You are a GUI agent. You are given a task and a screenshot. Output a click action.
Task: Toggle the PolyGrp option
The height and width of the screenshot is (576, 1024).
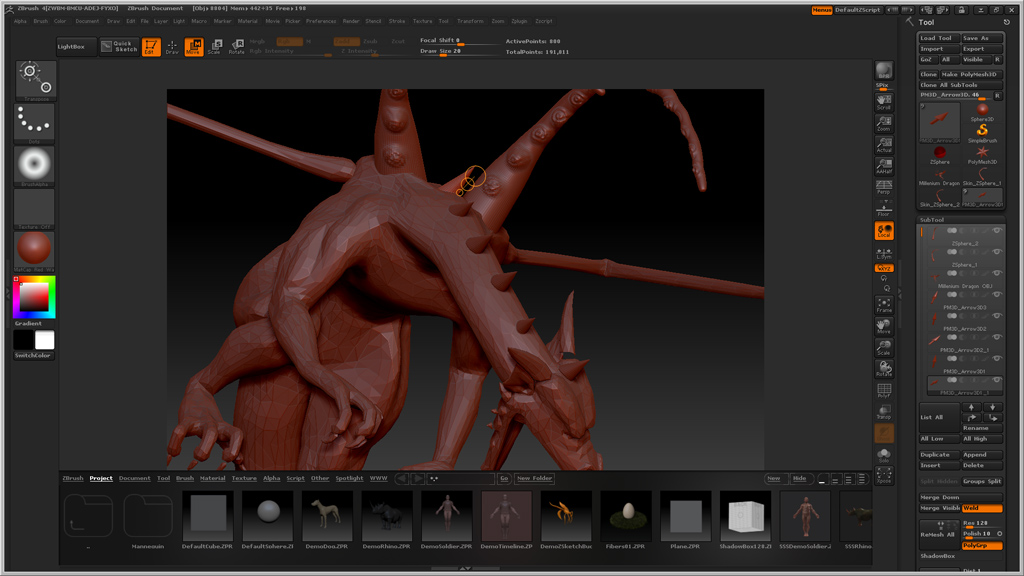[x=981, y=546]
